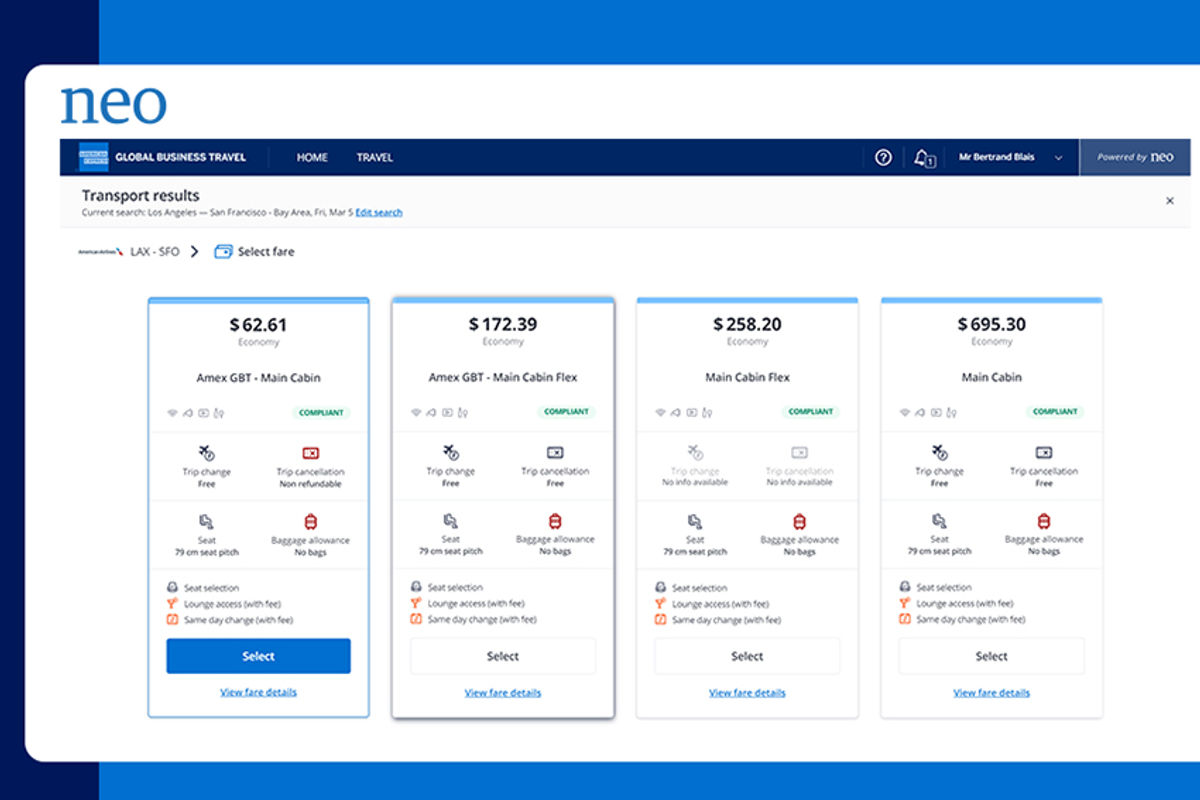Click the Seat icon on $258.20 fare
1200x800 pixels.
tap(695, 521)
